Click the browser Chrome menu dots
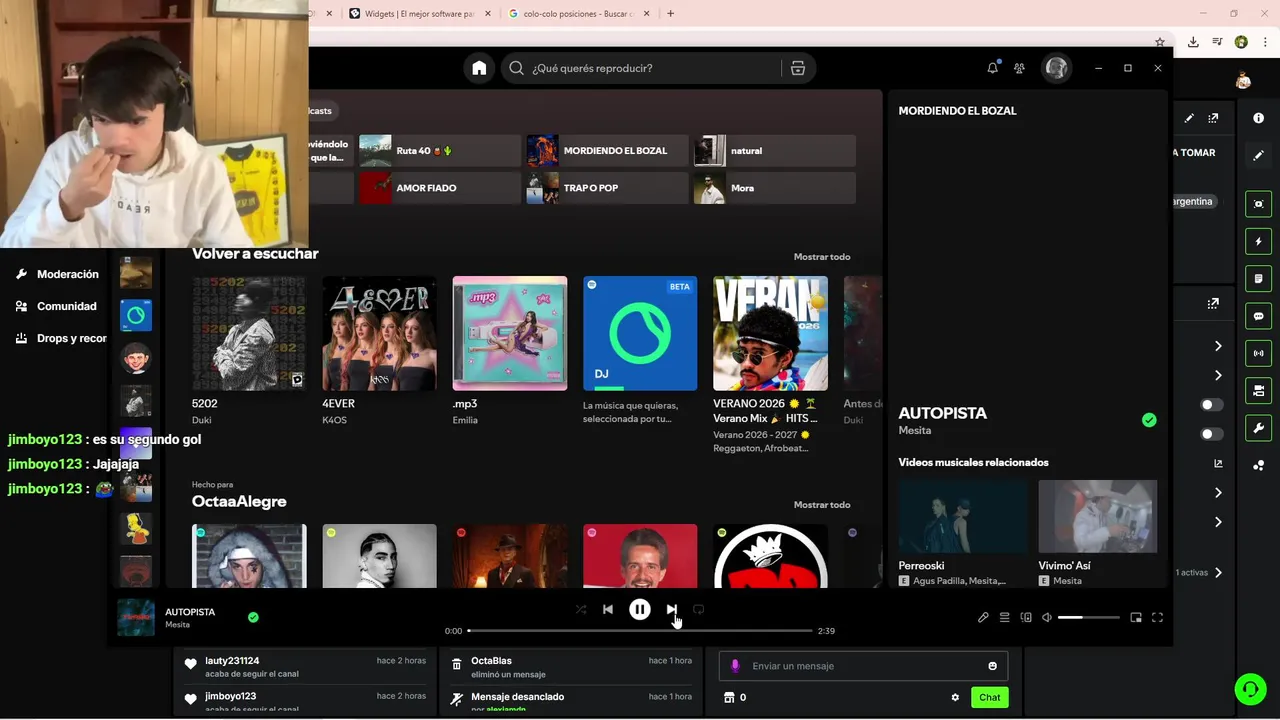The width and height of the screenshot is (1280, 720). click(1265, 42)
